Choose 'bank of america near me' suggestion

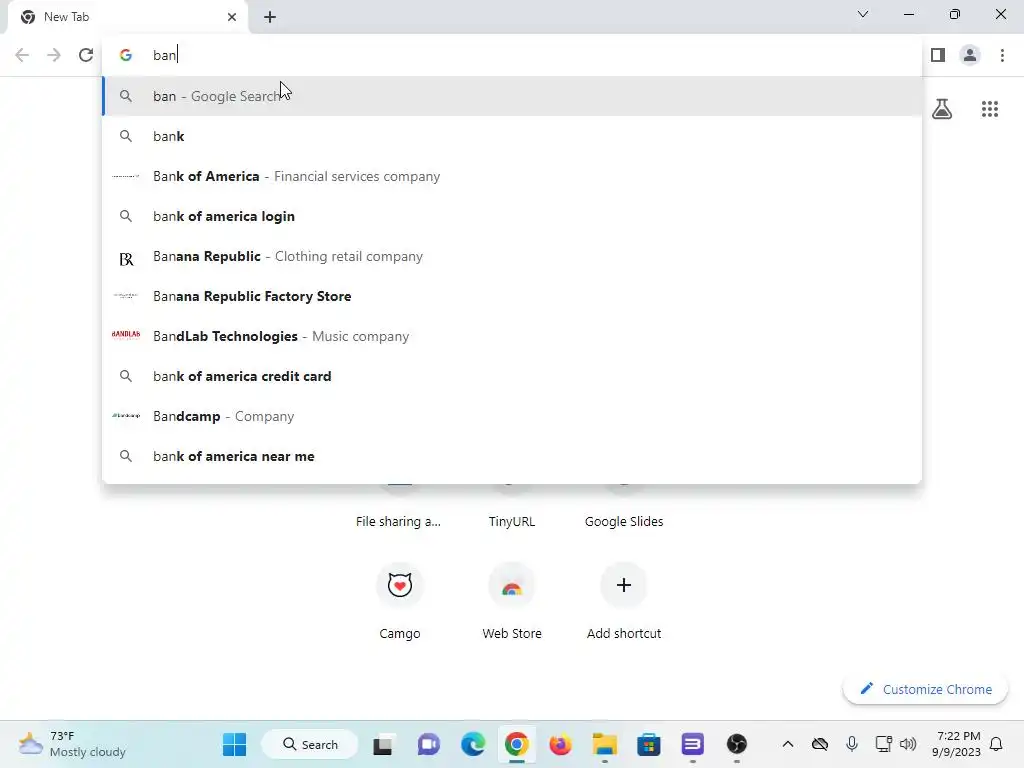[x=512, y=456]
